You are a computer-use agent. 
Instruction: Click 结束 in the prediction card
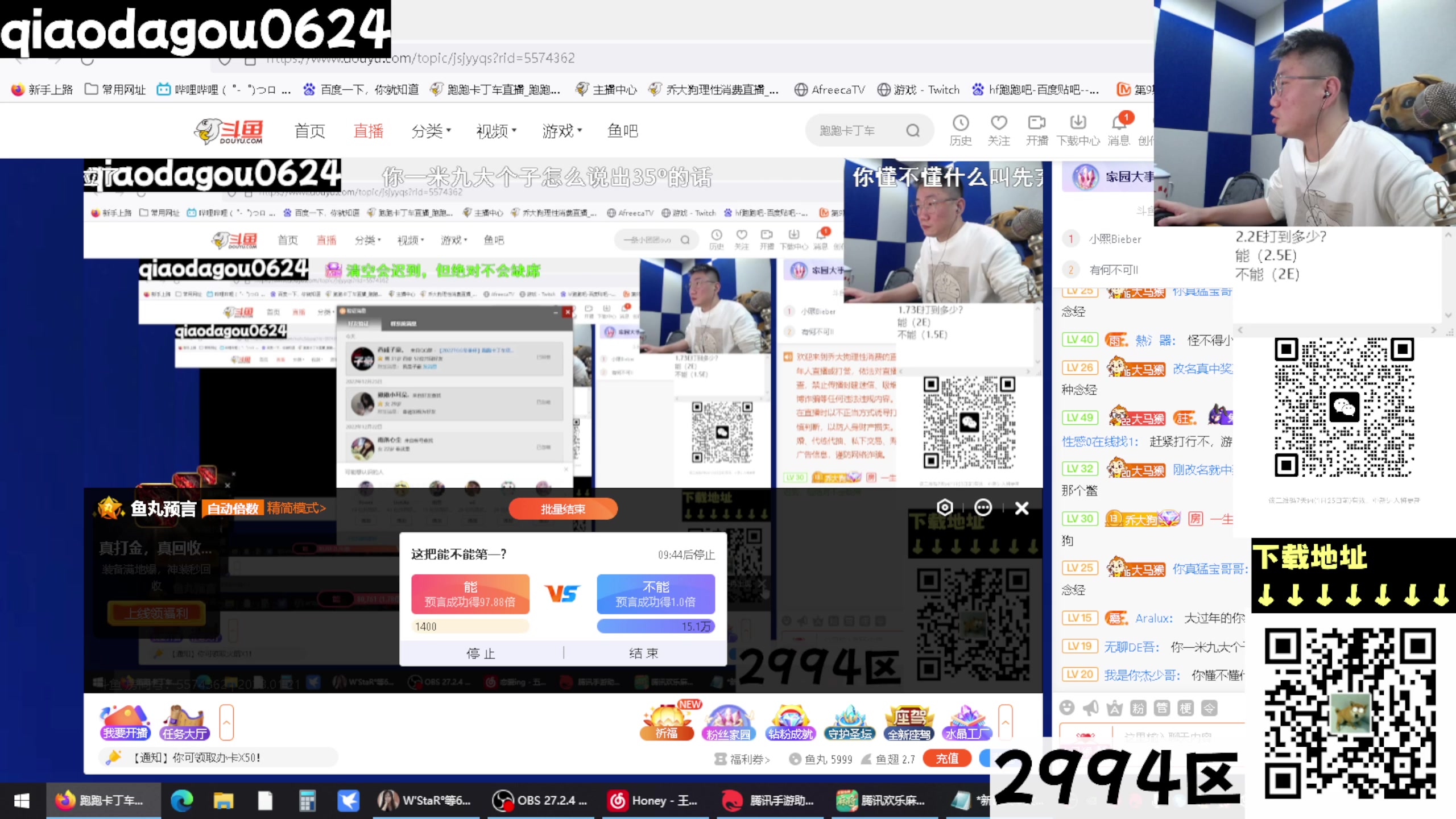[x=645, y=653]
